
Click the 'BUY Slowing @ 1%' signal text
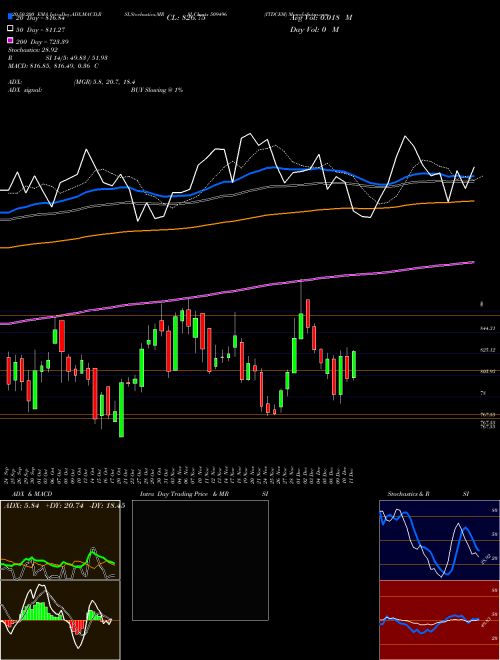tap(157, 90)
